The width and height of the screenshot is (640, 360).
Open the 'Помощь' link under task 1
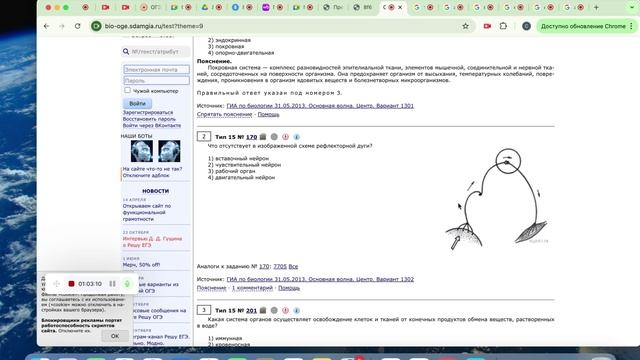tap(268, 114)
